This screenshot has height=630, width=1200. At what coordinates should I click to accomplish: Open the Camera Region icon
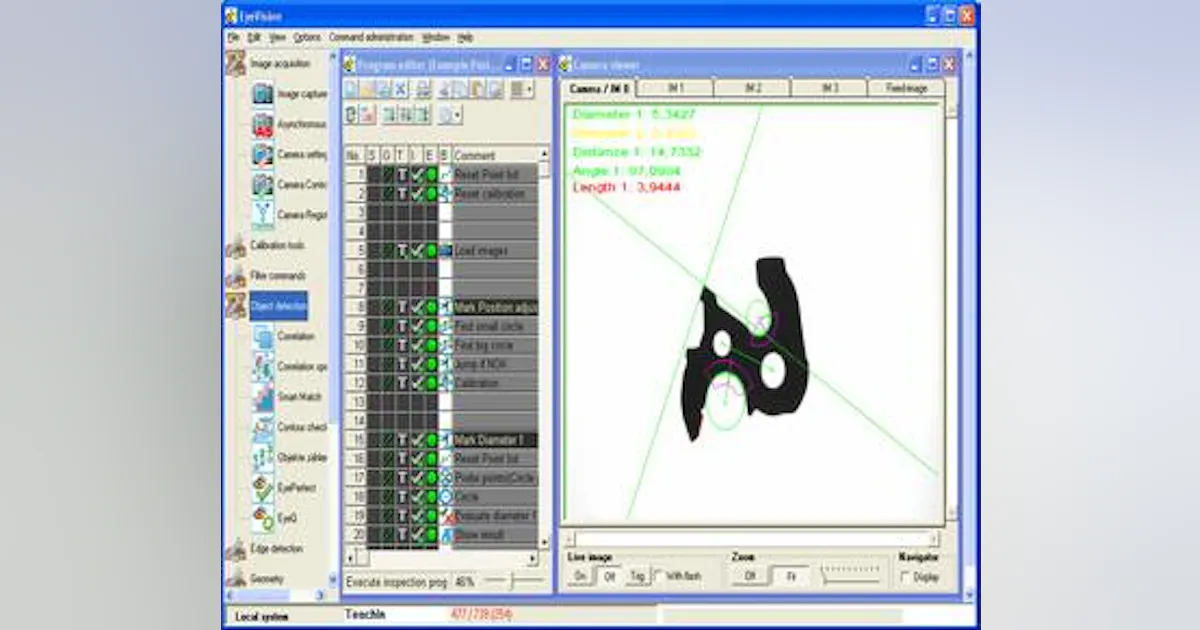(263, 215)
